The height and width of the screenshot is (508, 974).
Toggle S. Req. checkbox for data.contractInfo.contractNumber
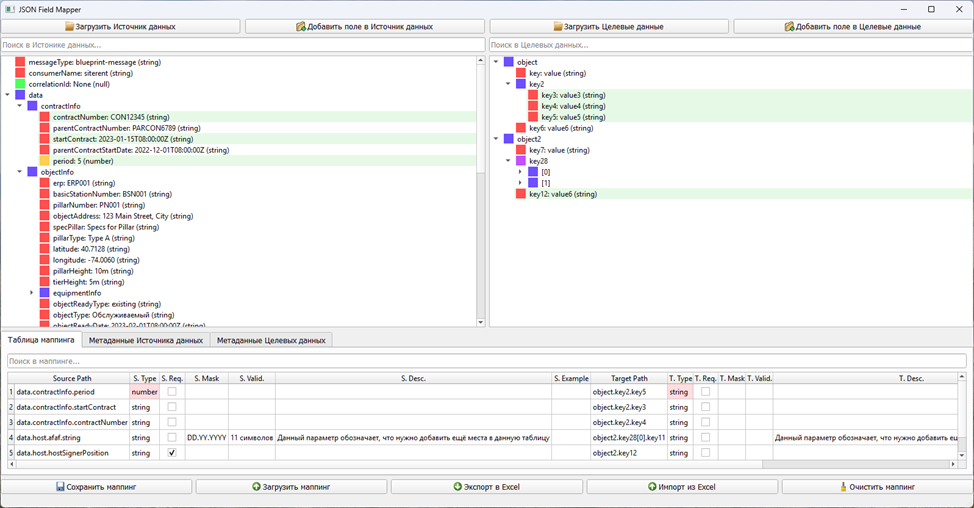coord(172,422)
